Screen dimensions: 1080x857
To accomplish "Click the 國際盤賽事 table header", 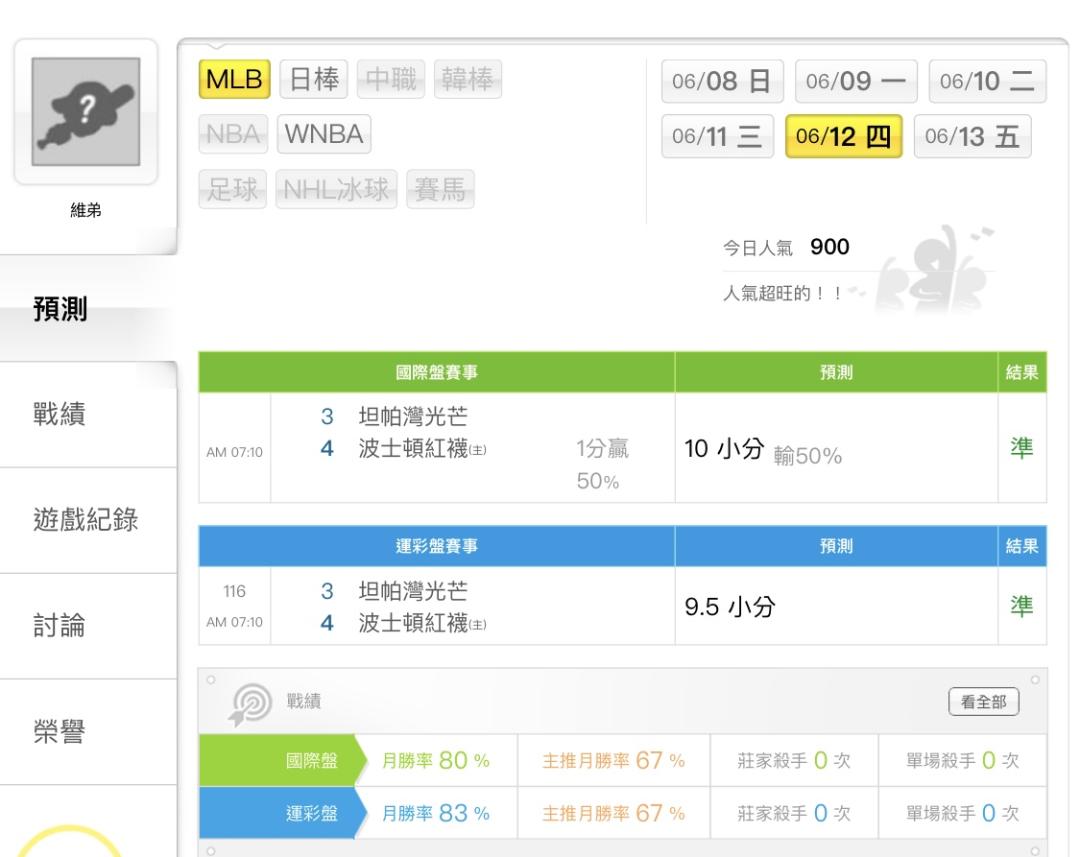I will 437,373.
